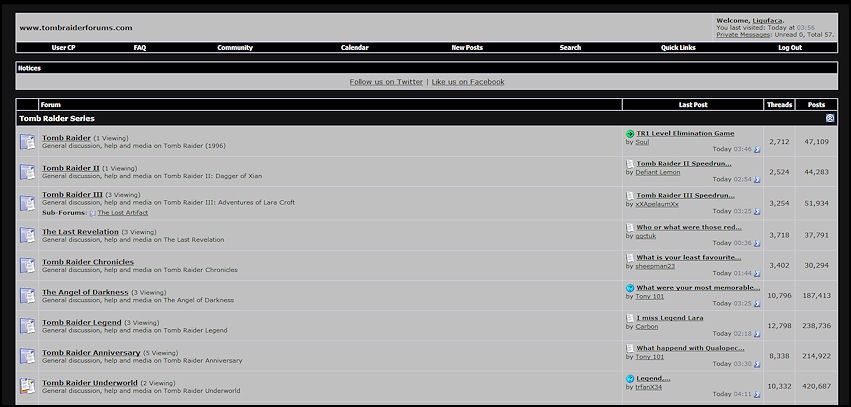Go to last post arrow beside Today 00:36

[x=757, y=244]
